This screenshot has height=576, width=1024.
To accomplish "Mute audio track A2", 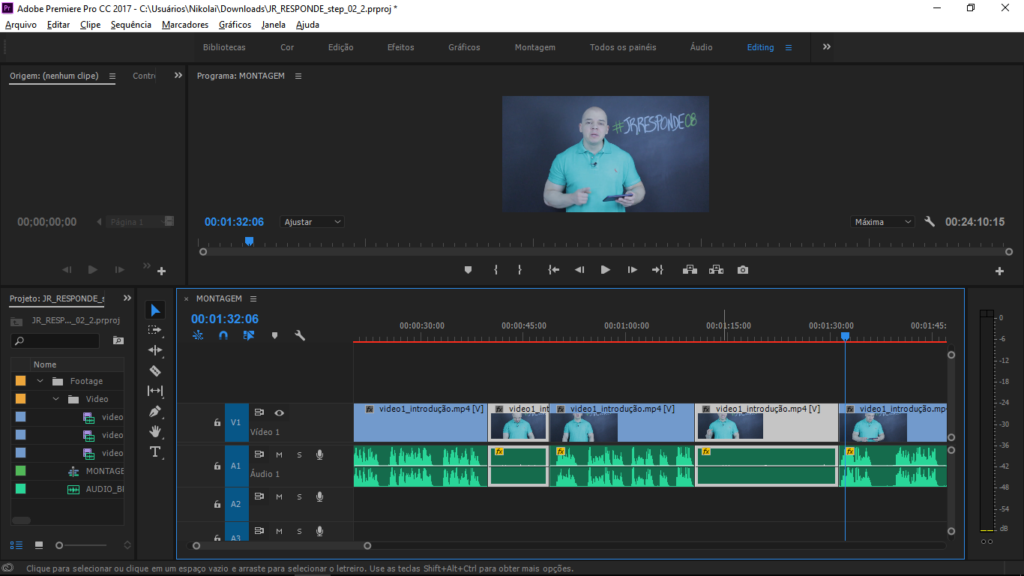I will pyautogui.click(x=279, y=497).
